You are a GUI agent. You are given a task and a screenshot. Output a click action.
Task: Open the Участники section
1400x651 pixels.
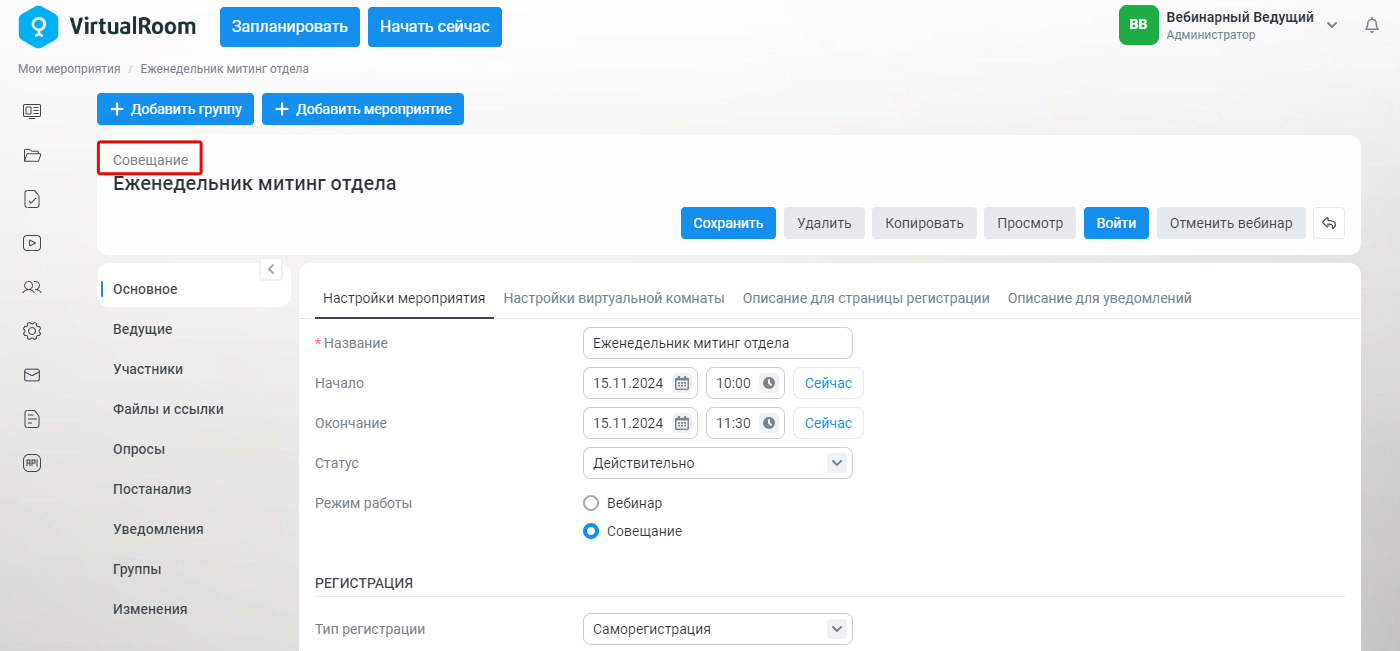point(148,369)
